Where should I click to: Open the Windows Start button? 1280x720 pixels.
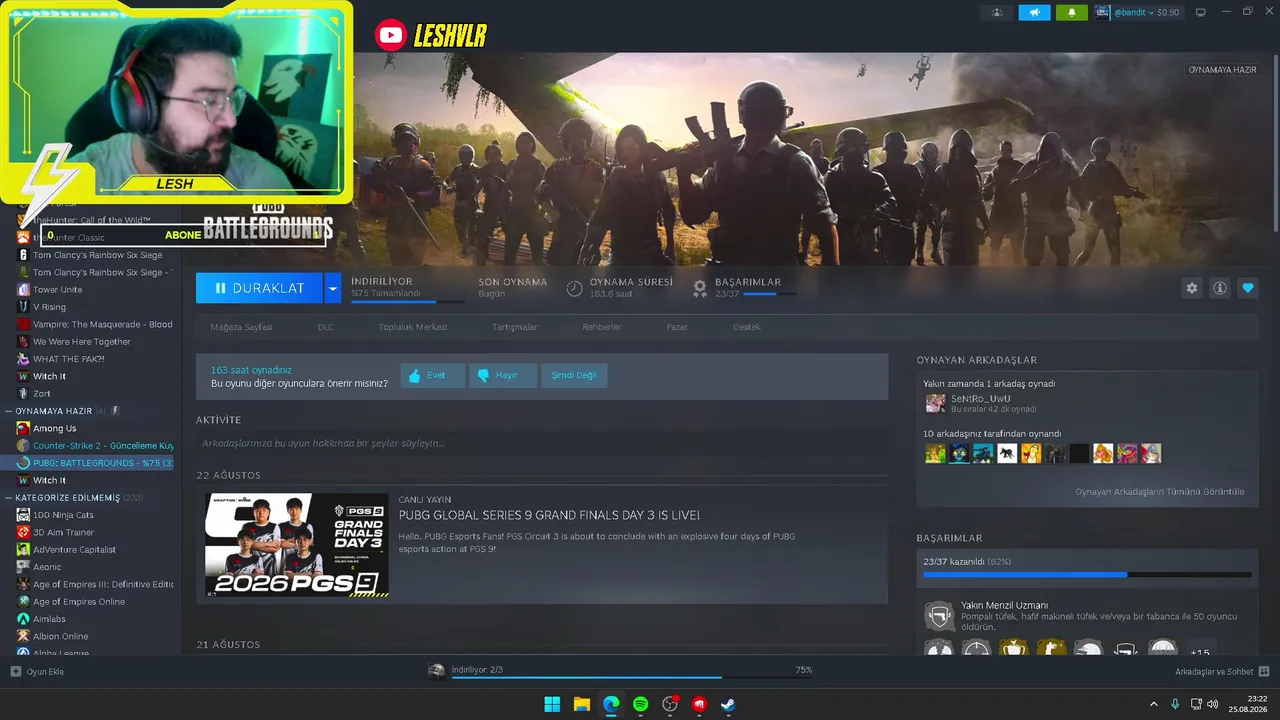pyautogui.click(x=552, y=704)
